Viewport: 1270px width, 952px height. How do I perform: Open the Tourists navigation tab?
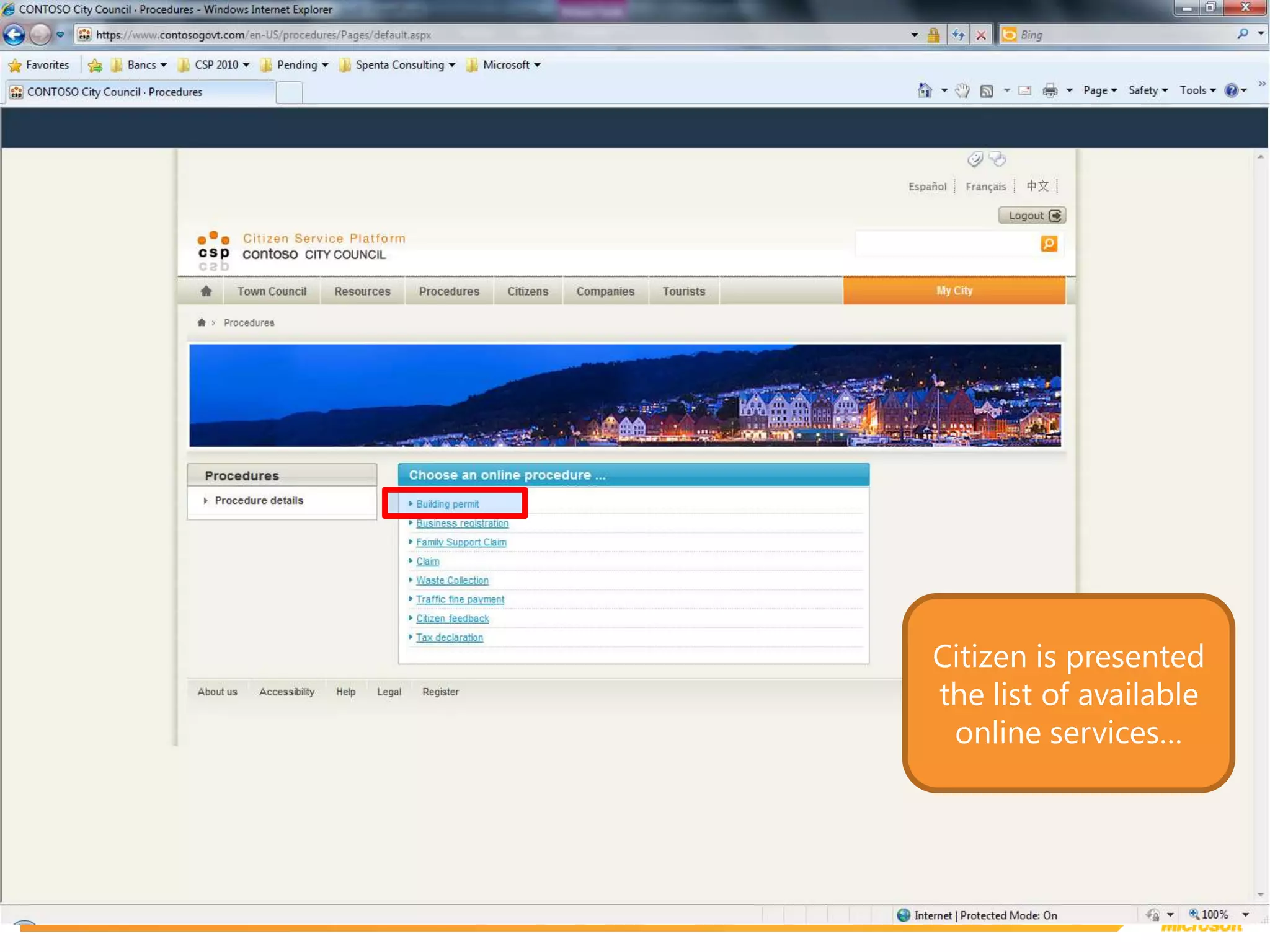683,291
